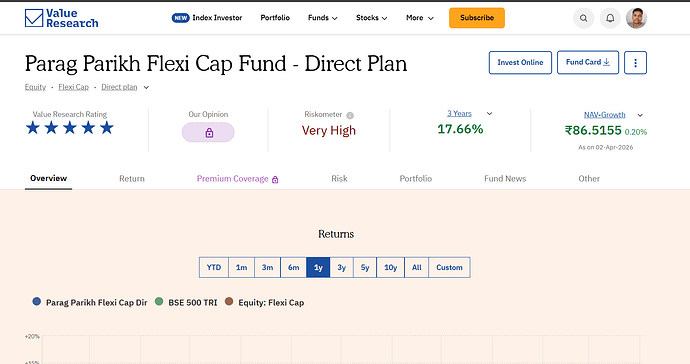This screenshot has width=690, height=364.
Task: Follow the Equity breadcrumb link
Action: coord(35,87)
